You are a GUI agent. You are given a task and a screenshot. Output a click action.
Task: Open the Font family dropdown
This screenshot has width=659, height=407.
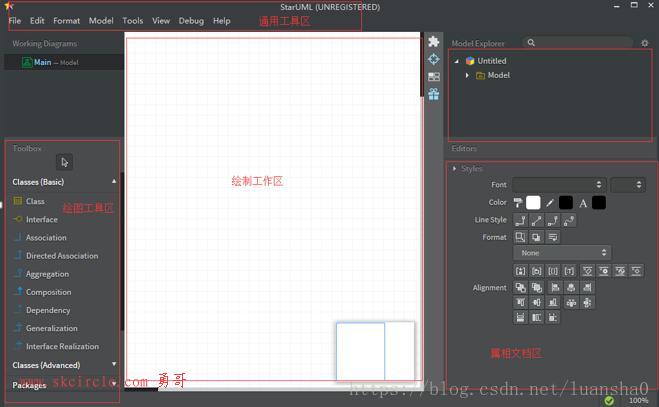click(x=559, y=185)
